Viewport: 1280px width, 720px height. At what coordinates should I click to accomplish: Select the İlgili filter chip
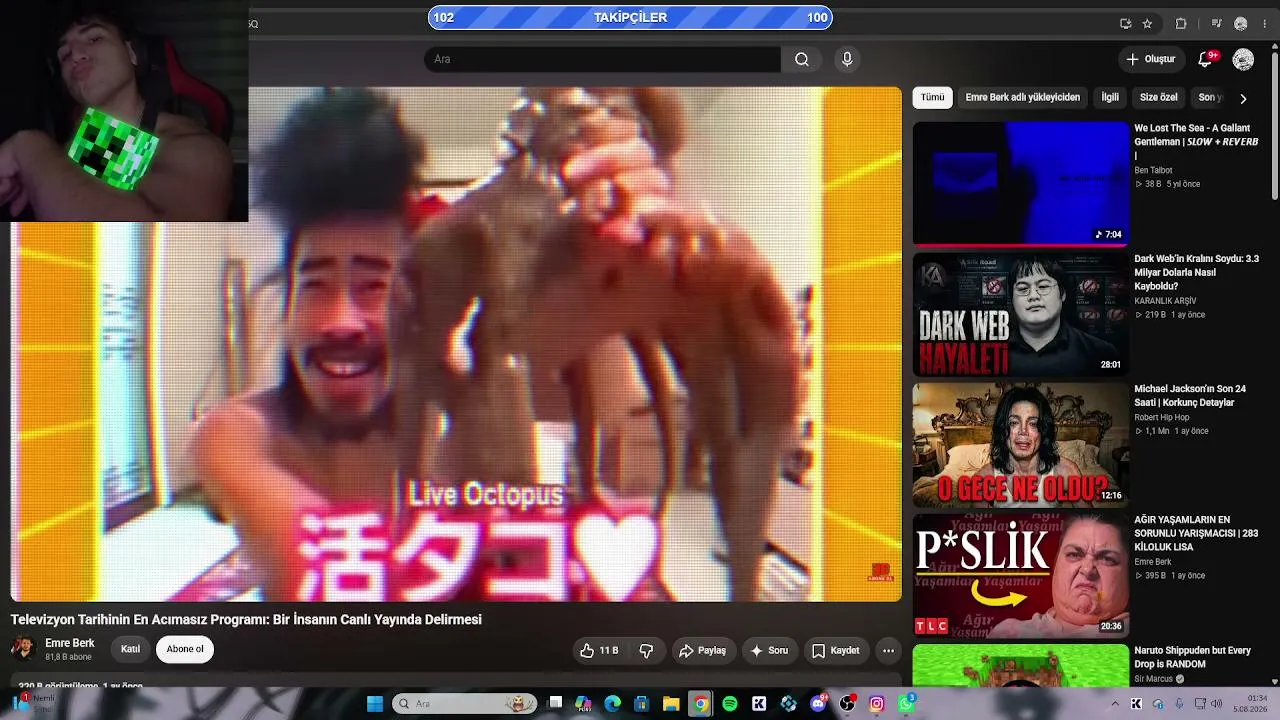[x=1110, y=97]
